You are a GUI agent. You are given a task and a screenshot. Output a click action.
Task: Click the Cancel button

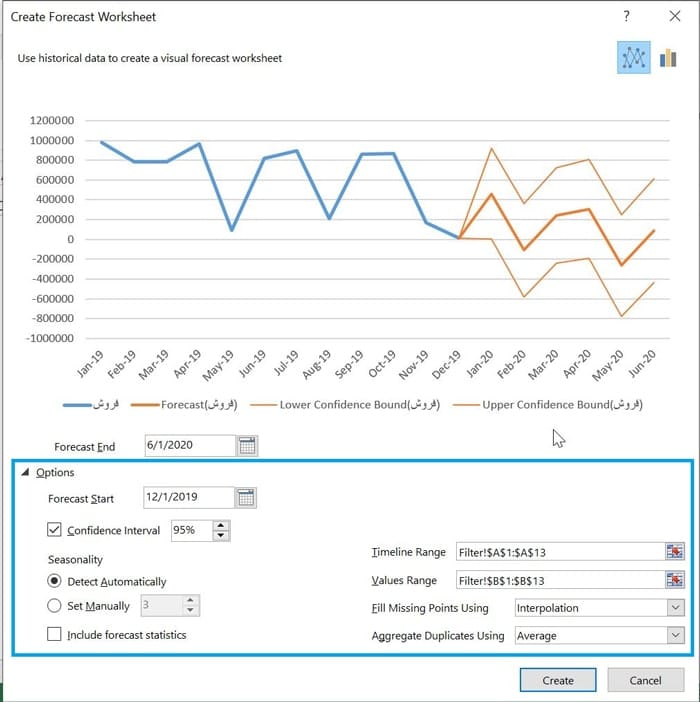tap(645, 680)
